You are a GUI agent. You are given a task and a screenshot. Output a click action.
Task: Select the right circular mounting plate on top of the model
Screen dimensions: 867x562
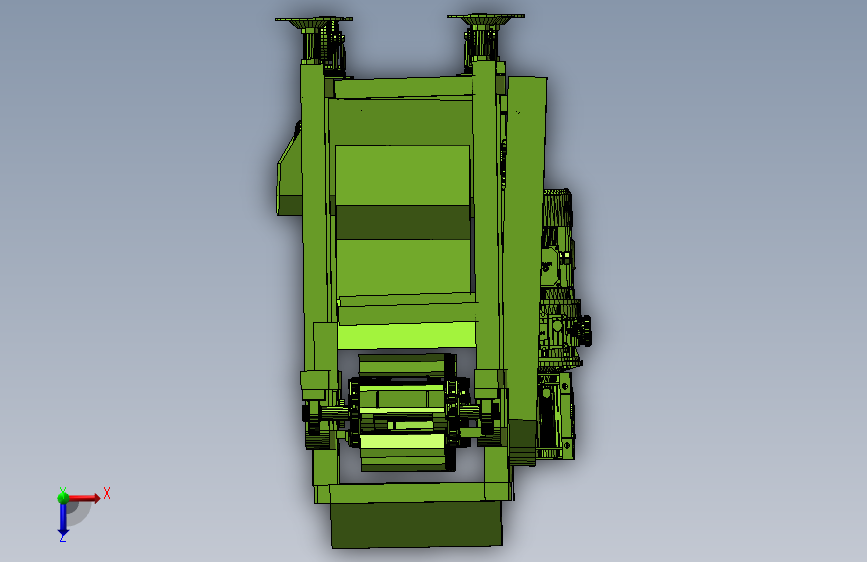(486, 17)
